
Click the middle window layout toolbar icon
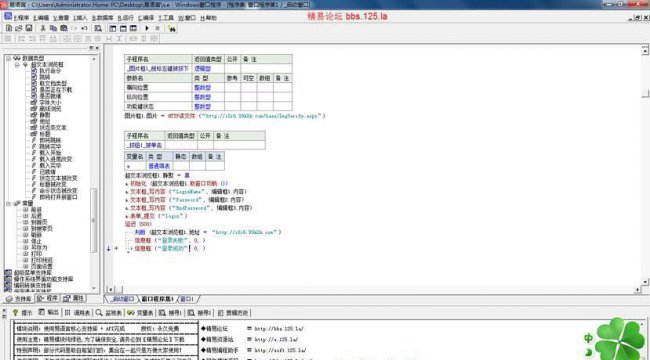tap(123, 28)
